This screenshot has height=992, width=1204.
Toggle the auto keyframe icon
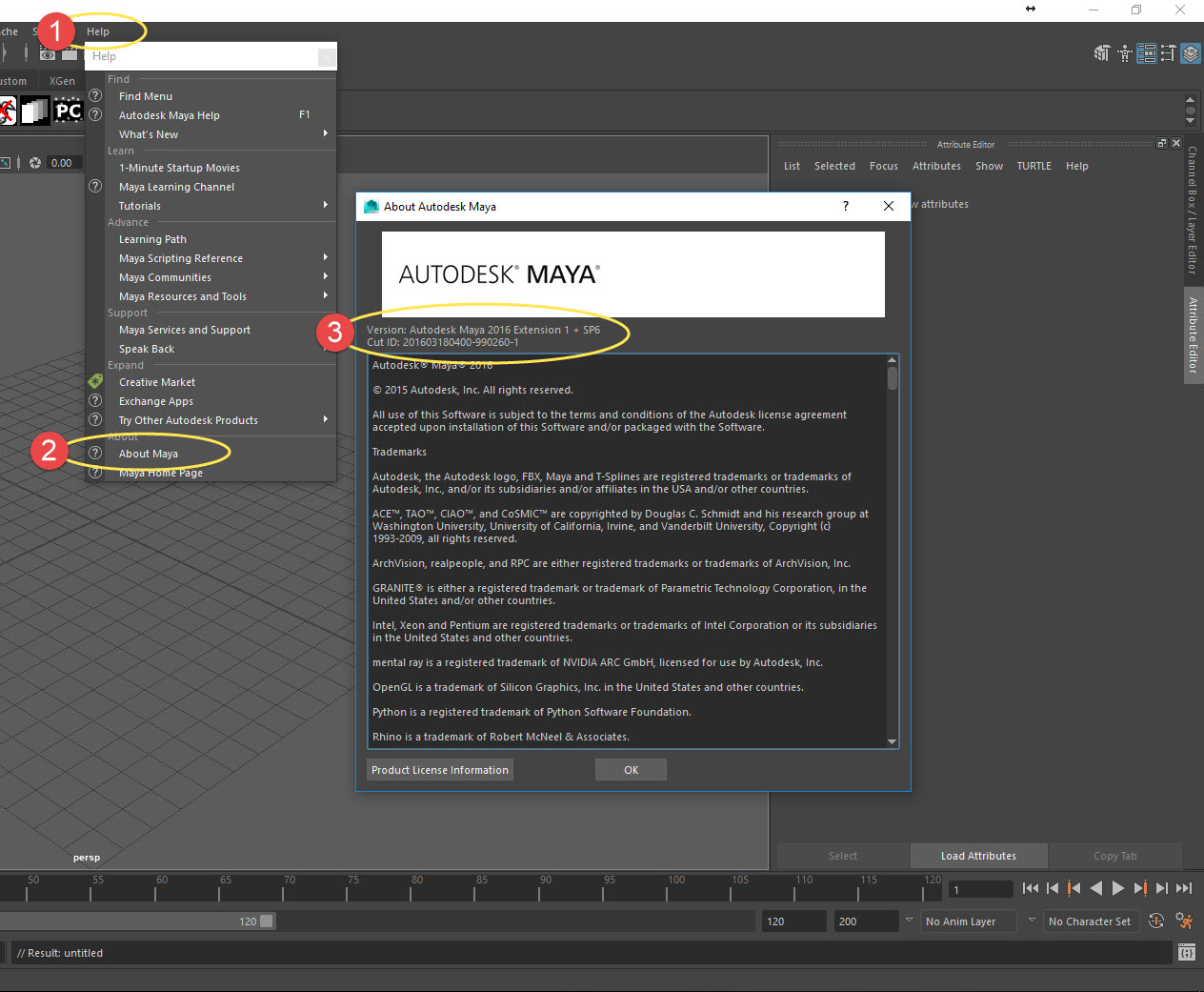pyautogui.click(x=1155, y=921)
